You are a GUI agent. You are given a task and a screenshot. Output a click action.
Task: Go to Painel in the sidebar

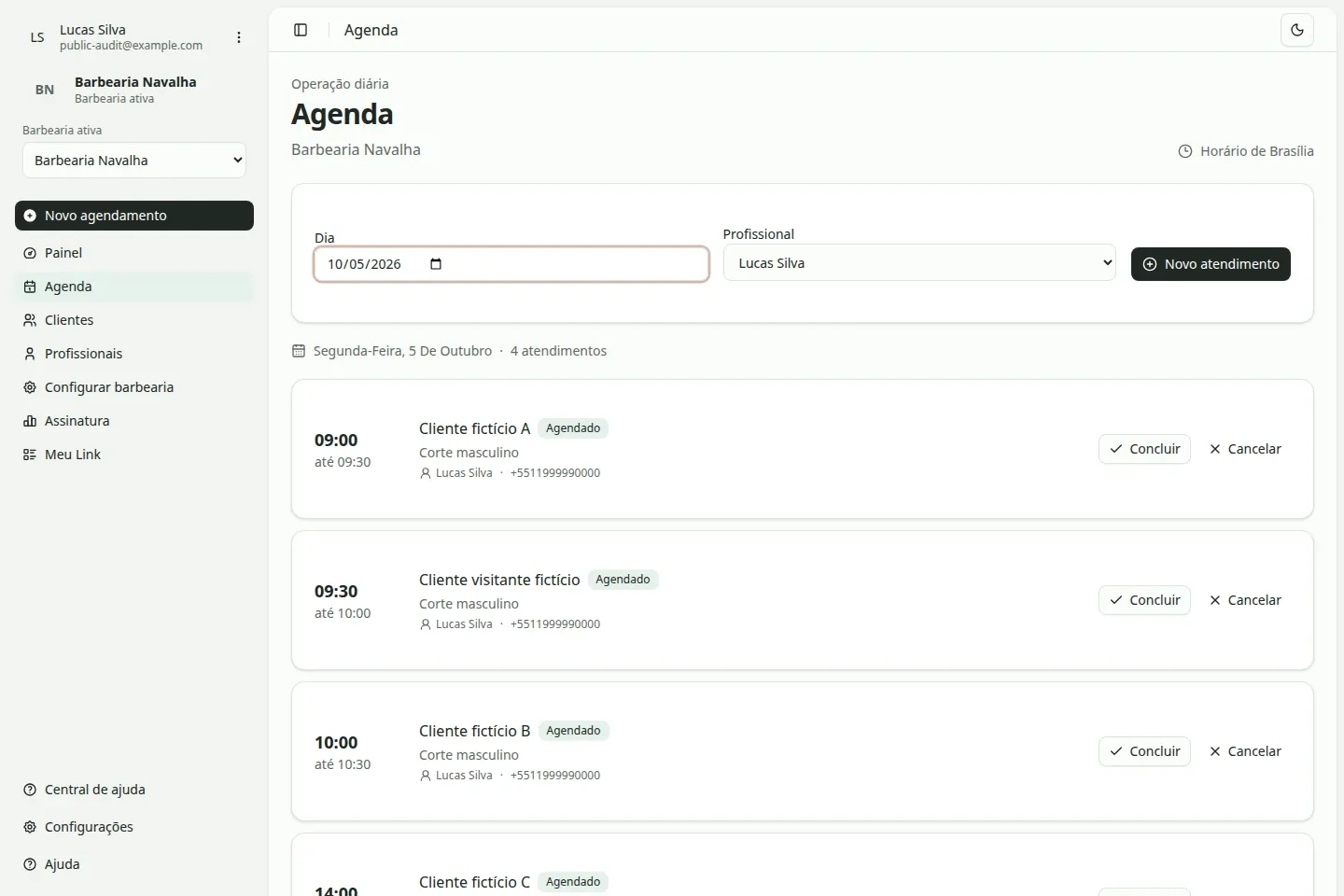pyautogui.click(x=134, y=253)
